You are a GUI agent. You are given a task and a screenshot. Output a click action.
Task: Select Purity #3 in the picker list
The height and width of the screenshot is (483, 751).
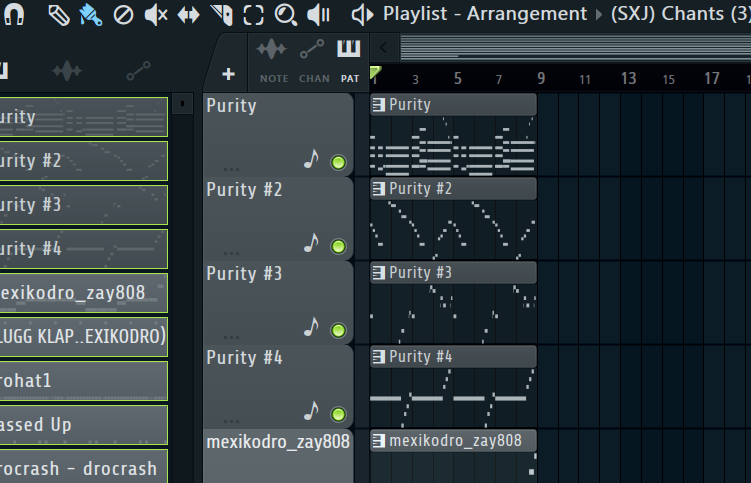(x=84, y=205)
